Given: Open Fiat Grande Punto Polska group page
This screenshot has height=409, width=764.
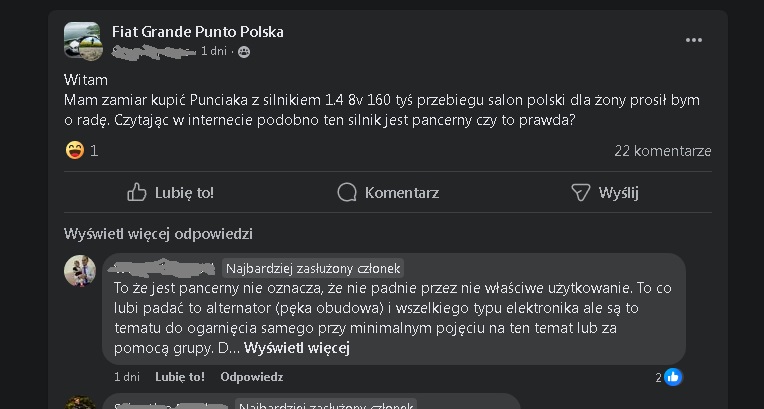Looking at the screenshot, I should pyautogui.click(x=197, y=32).
